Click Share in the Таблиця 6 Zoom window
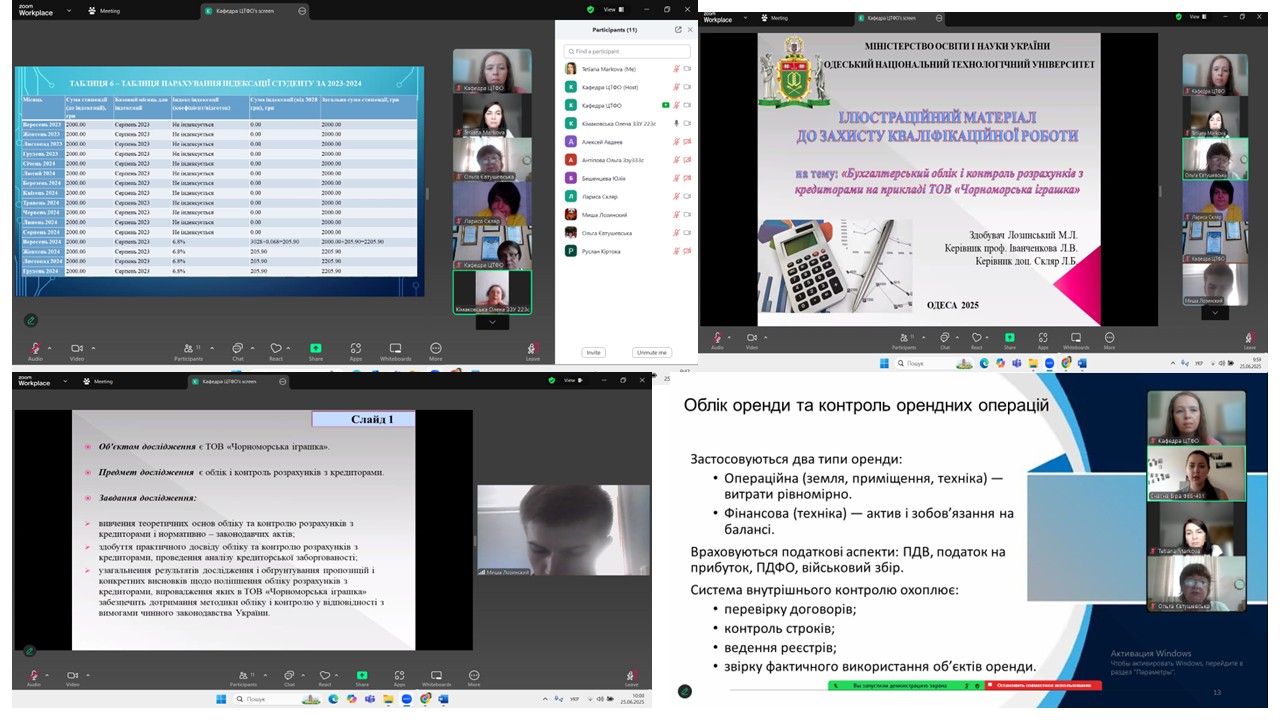 (x=316, y=351)
